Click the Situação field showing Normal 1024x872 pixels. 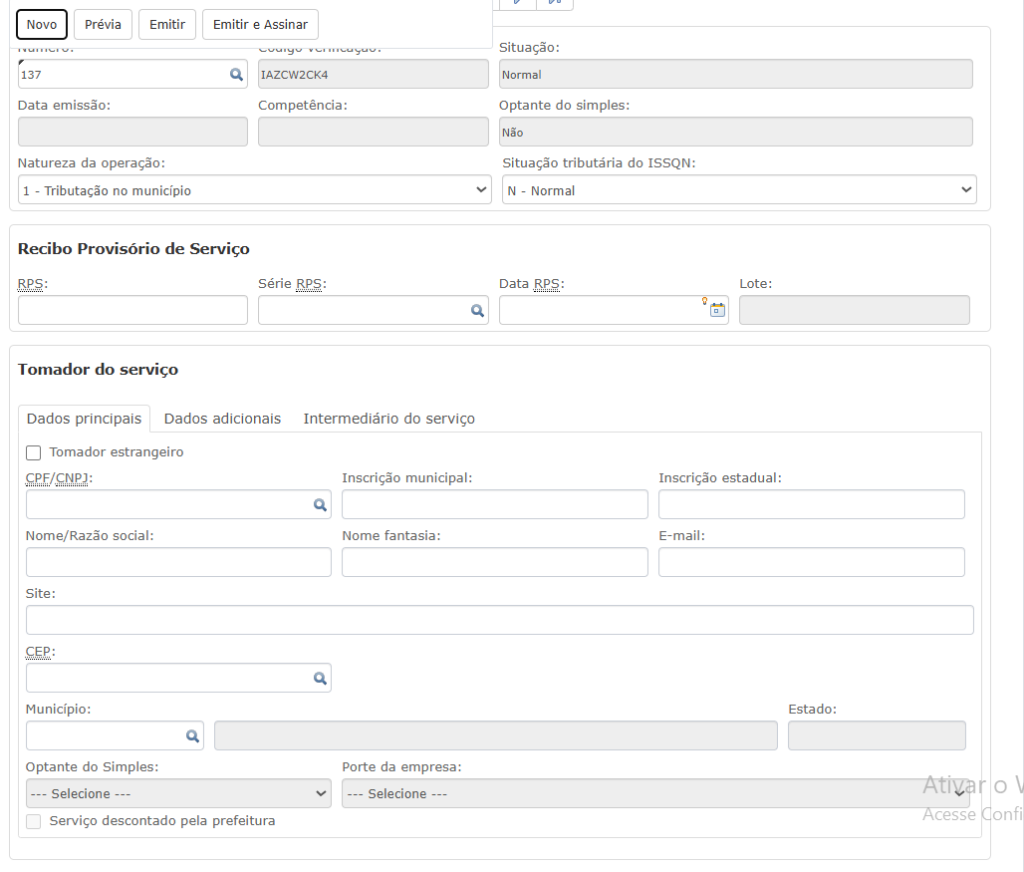(x=735, y=74)
